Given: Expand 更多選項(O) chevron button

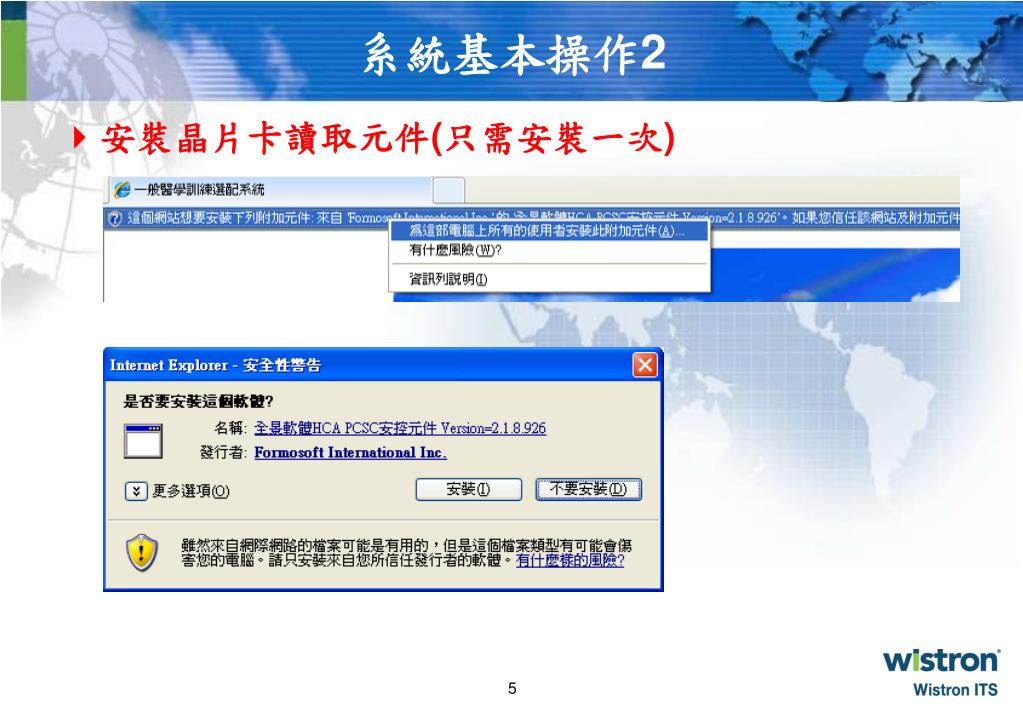Looking at the screenshot, I should point(136,491).
